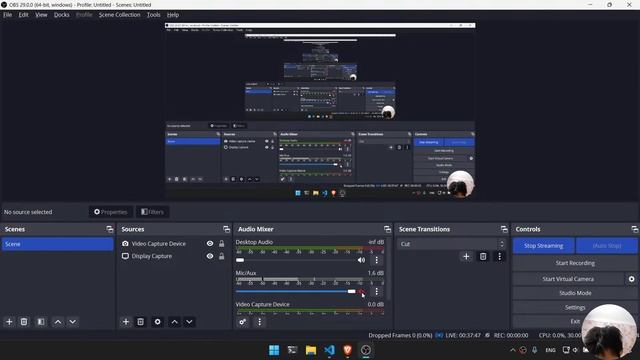Open Windows Start menu

click(274, 350)
